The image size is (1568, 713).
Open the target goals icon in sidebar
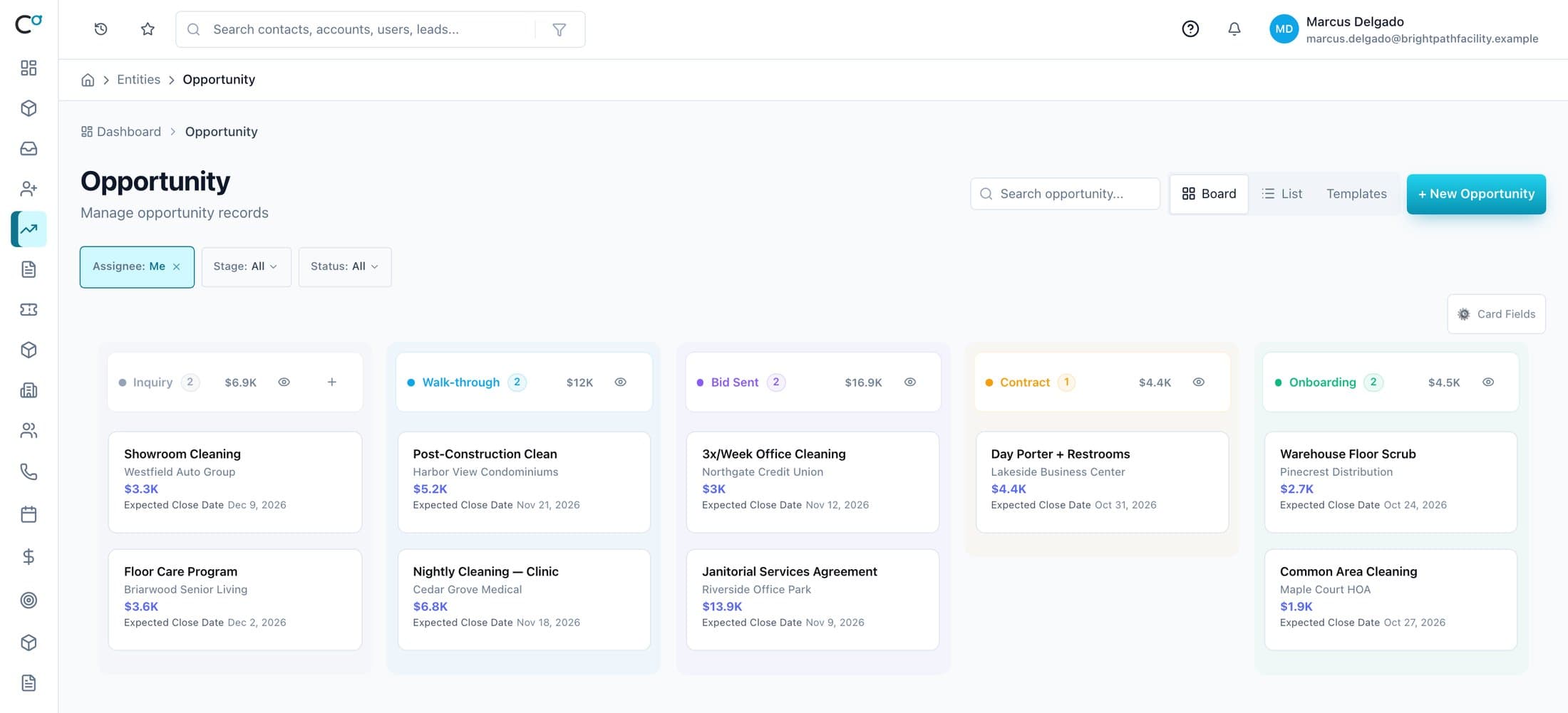[29, 600]
